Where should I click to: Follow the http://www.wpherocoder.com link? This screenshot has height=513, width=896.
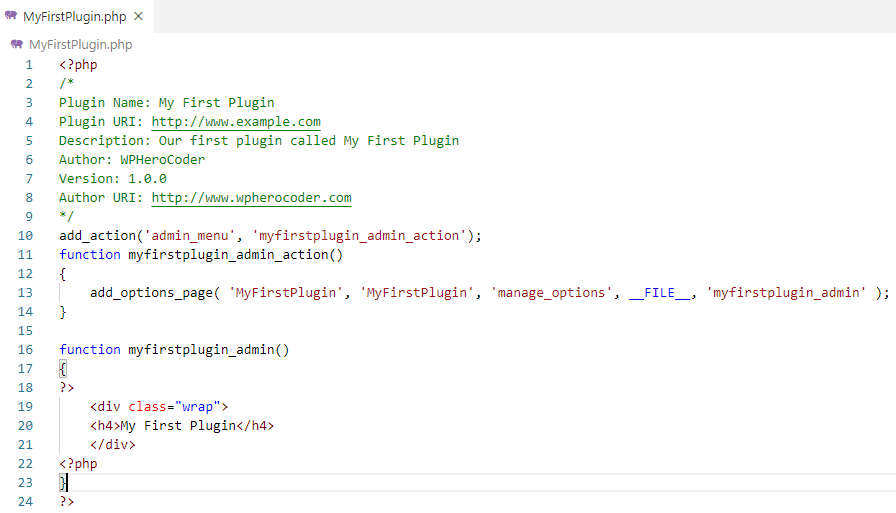point(251,198)
